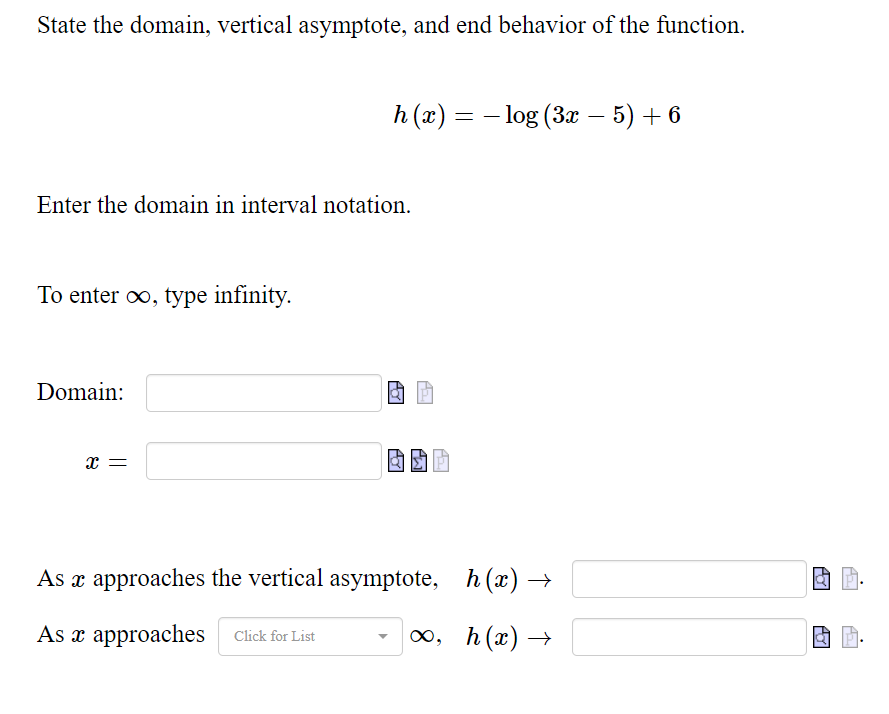The image size is (889, 714).
Task: Click the x= answer entry field
Action: pos(263,460)
